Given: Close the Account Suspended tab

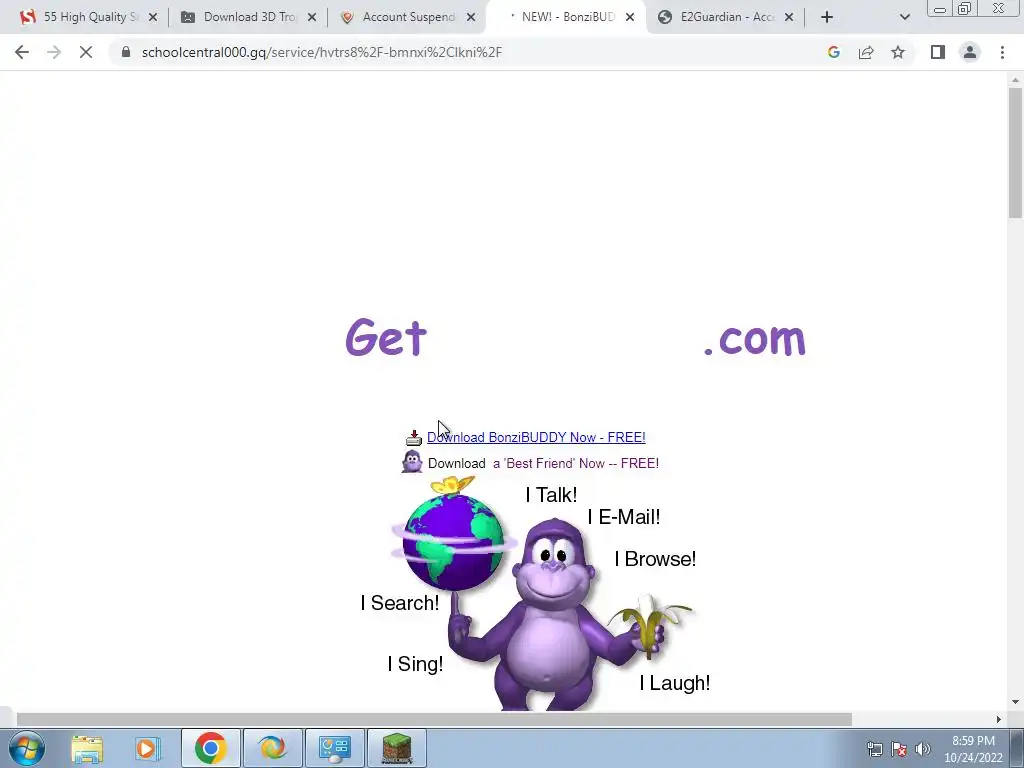Looking at the screenshot, I should coord(471,18).
